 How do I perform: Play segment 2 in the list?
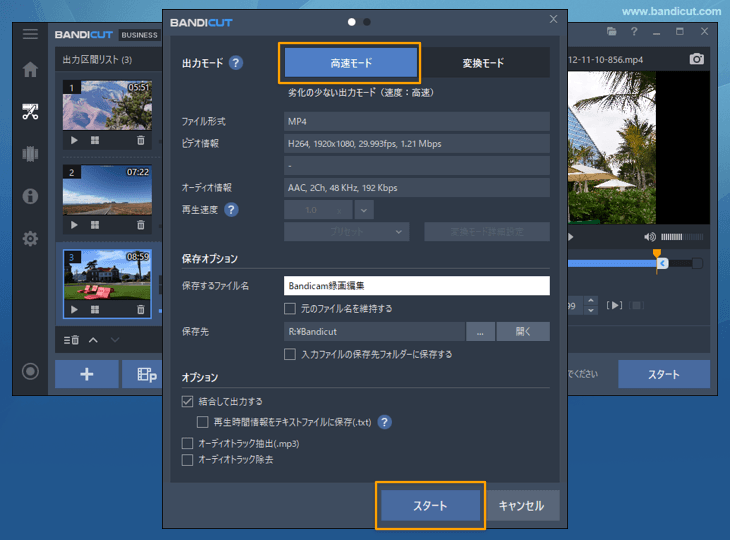(x=74, y=225)
